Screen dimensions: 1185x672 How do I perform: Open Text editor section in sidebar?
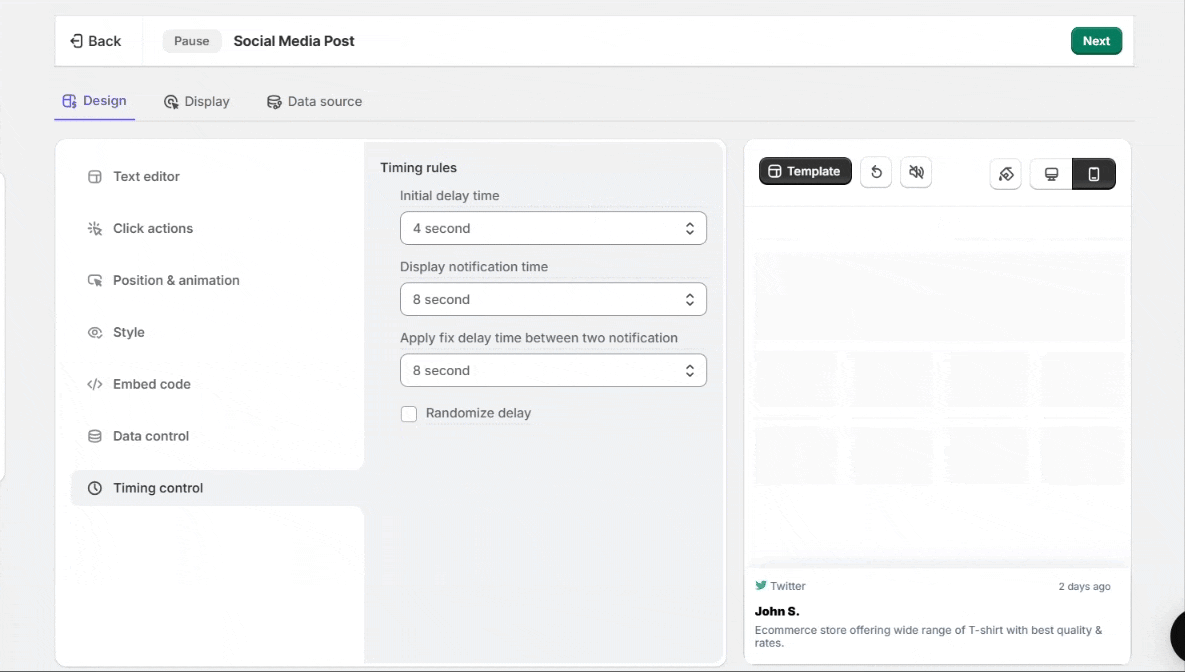click(x=146, y=176)
